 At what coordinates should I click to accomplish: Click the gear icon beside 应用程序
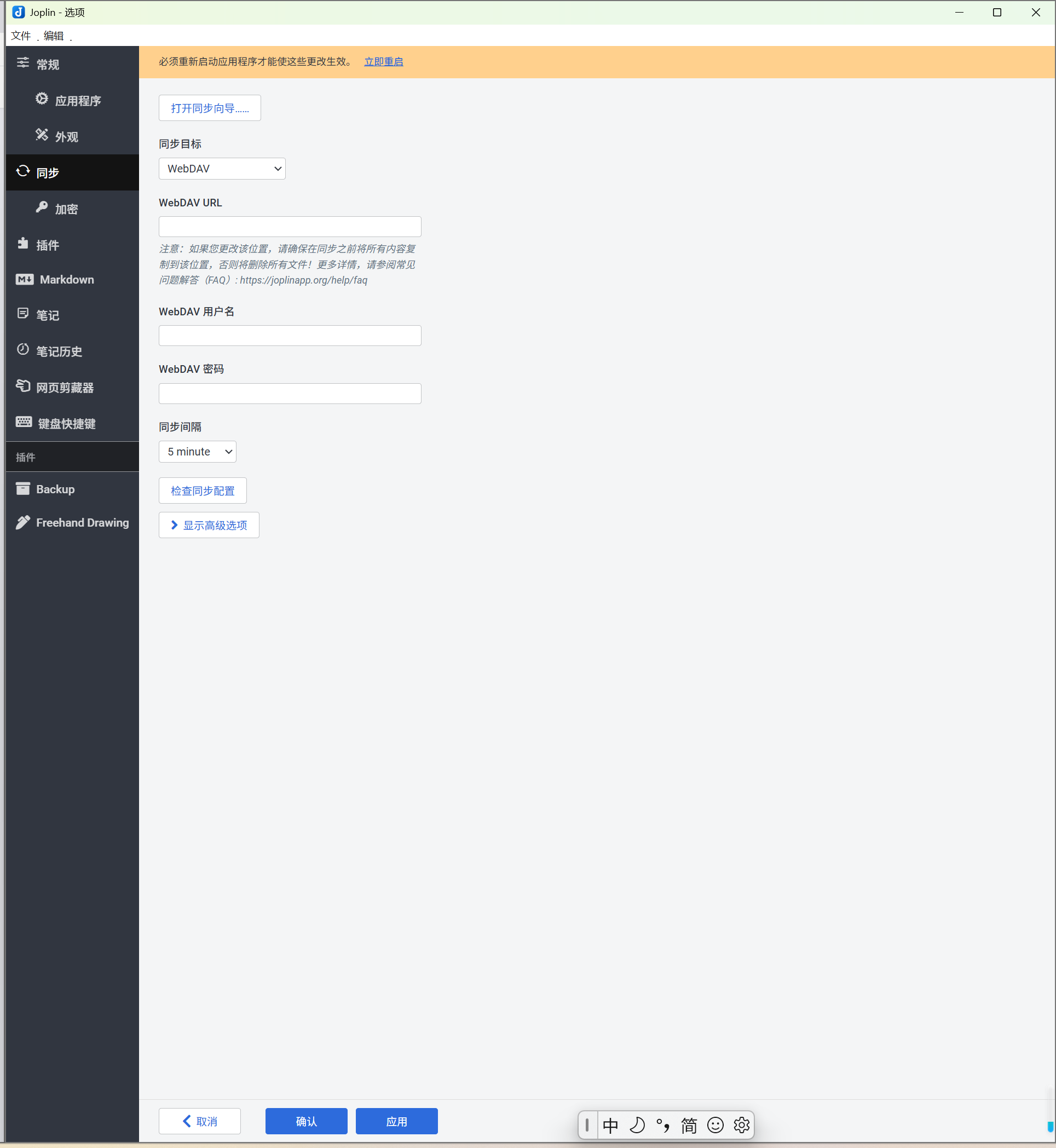point(42,99)
